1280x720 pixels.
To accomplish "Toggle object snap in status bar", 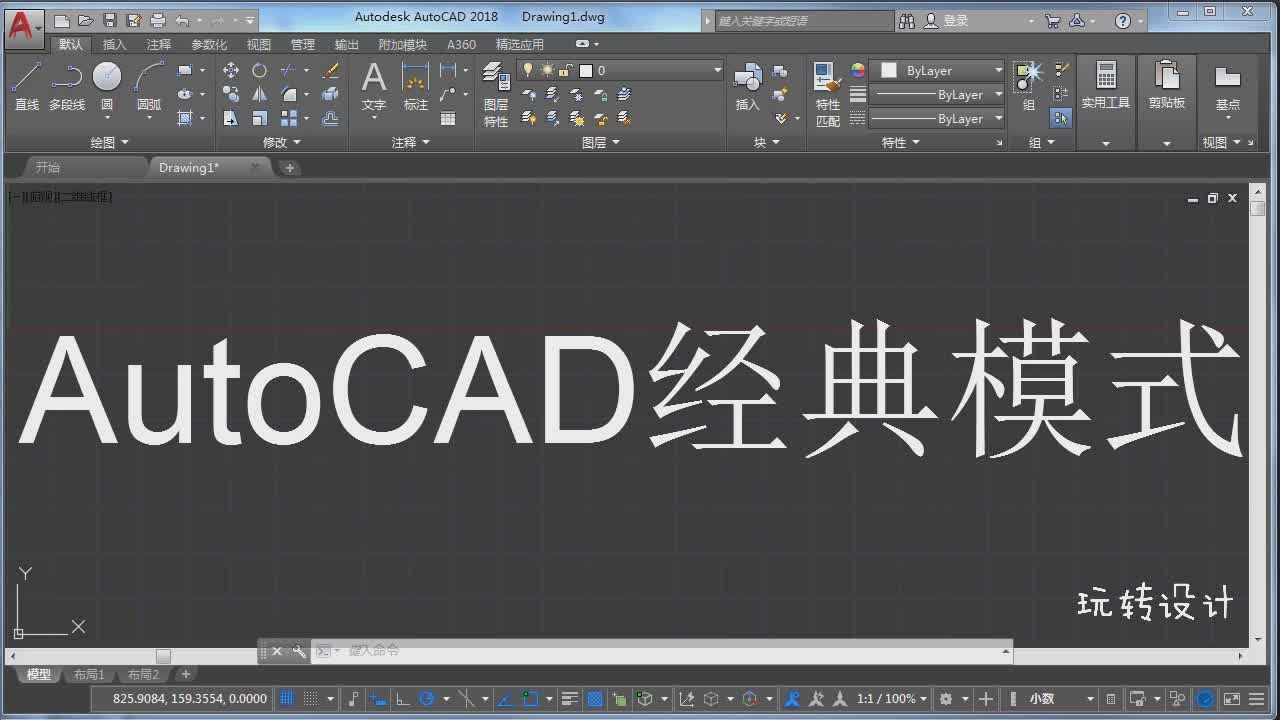I will (x=532, y=699).
